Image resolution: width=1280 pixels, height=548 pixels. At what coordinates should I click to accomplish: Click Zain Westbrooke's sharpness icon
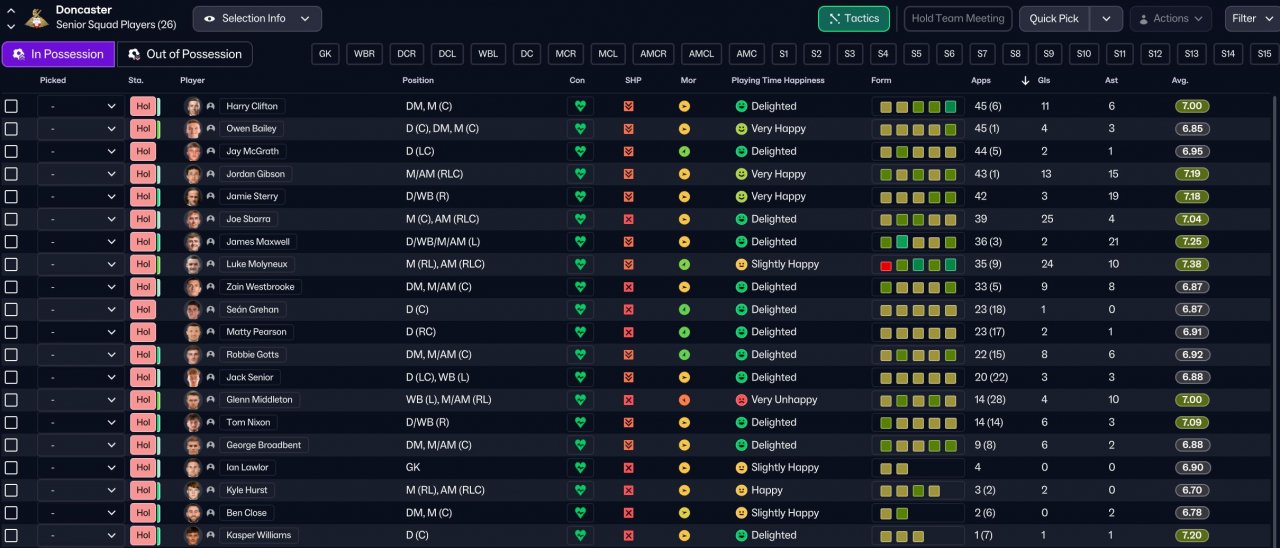click(629, 287)
